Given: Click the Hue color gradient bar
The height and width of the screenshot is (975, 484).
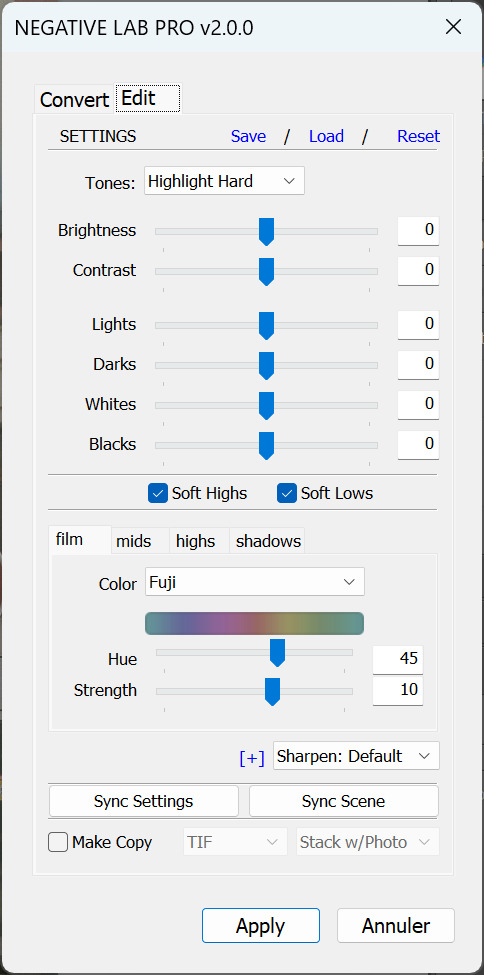Looking at the screenshot, I should coord(254,623).
